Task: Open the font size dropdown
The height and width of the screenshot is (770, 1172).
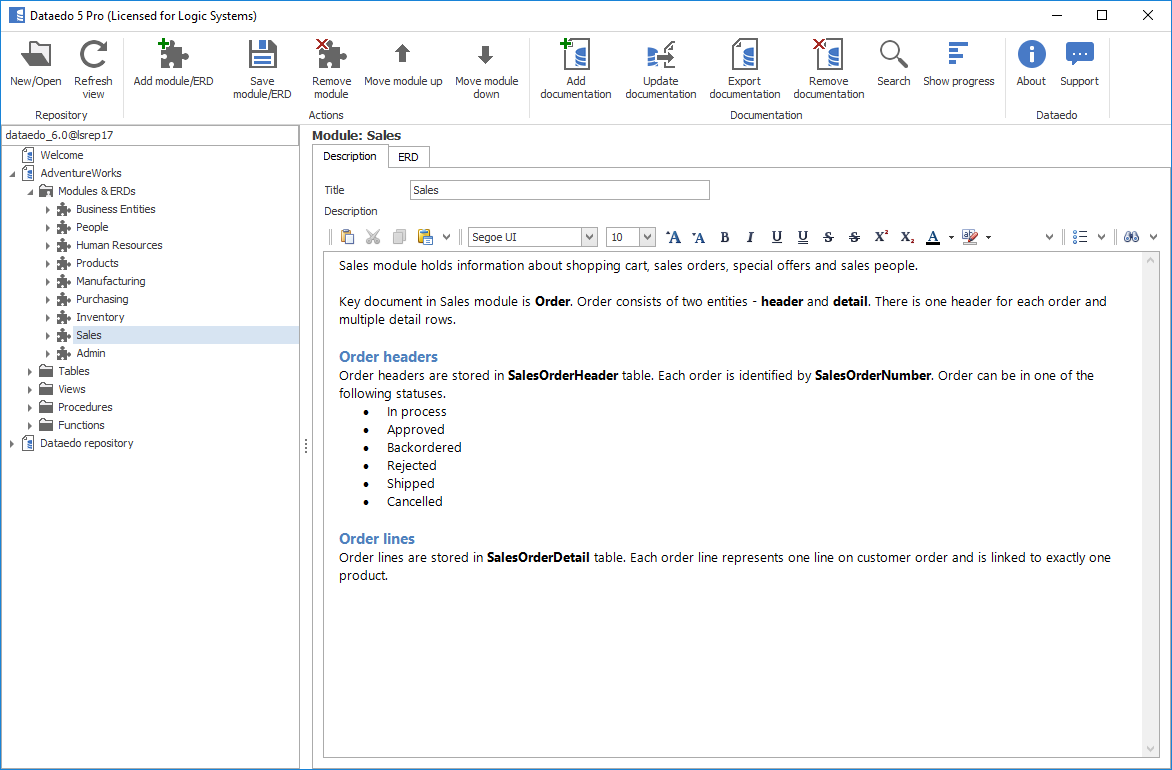Action: [x=647, y=237]
